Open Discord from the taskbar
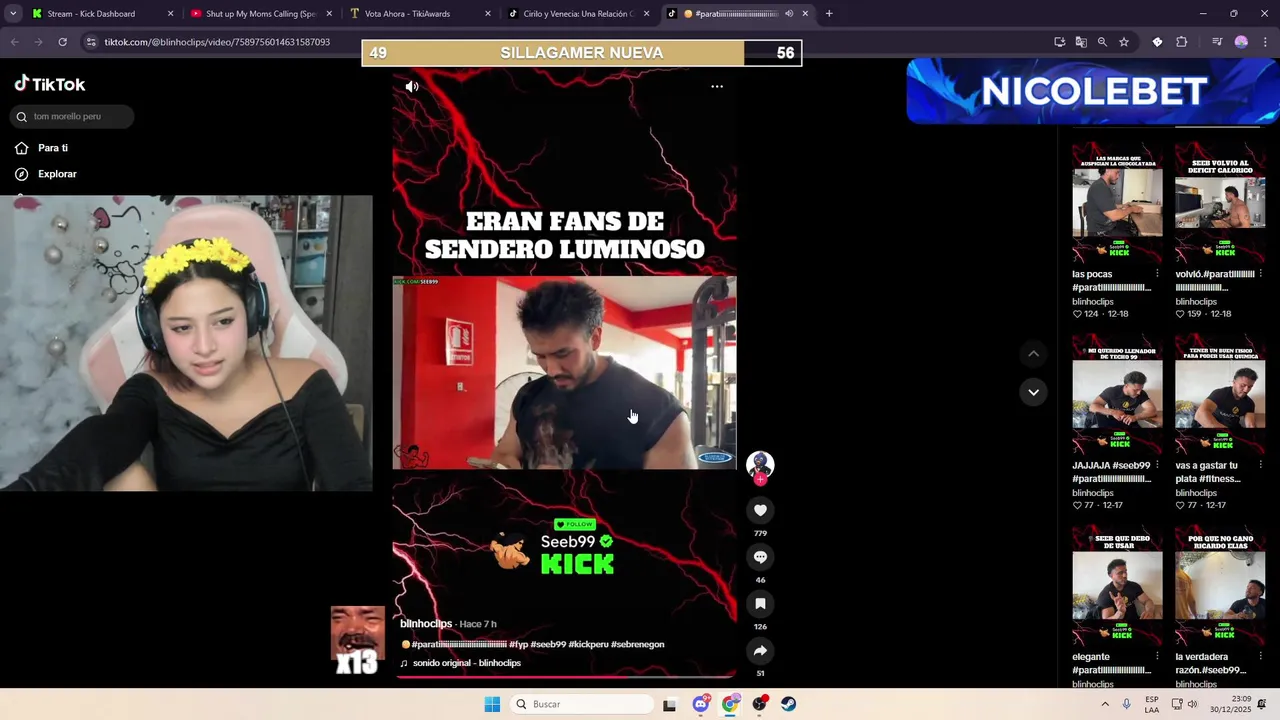Viewport: 1280px width, 720px height. click(701, 704)
